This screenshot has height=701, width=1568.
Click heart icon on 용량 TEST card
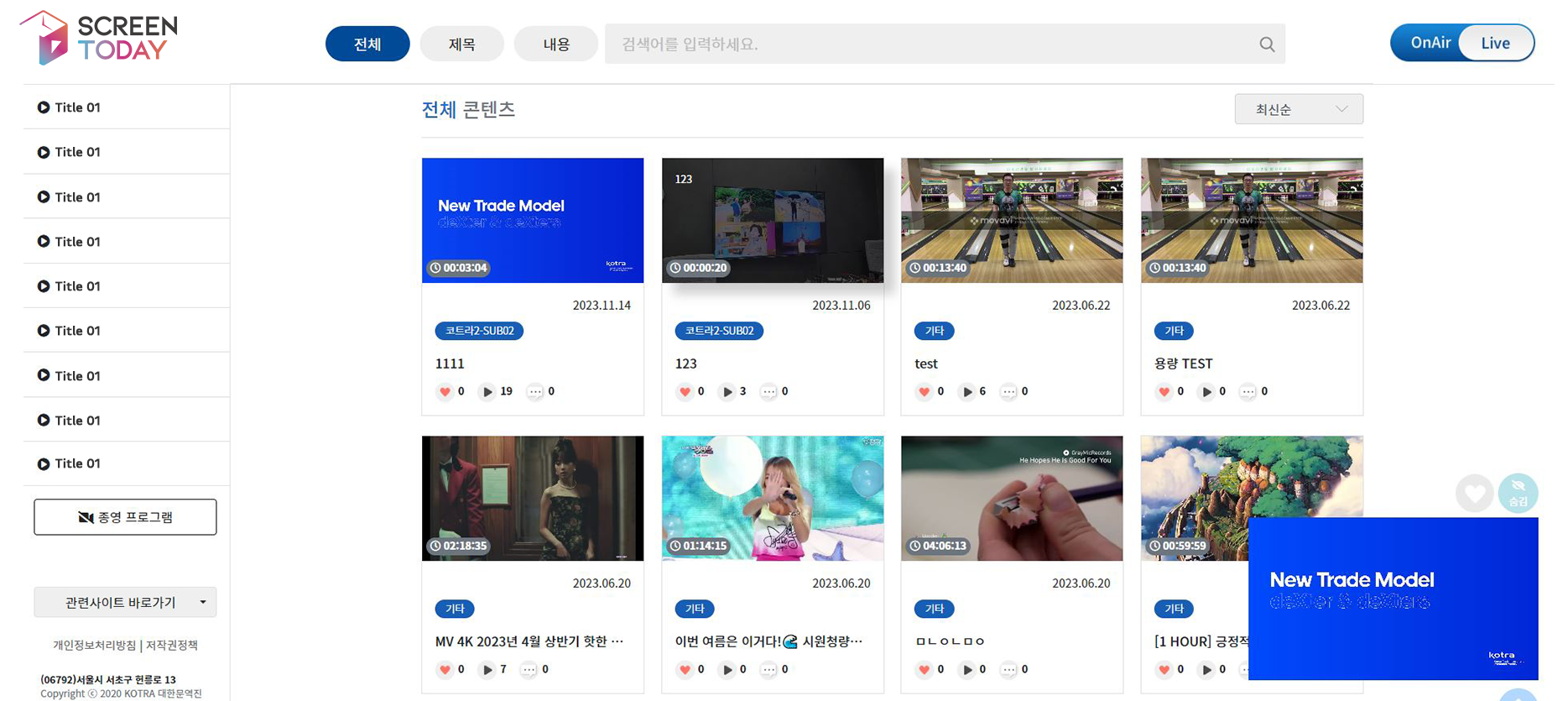(x=1164, y=392)
